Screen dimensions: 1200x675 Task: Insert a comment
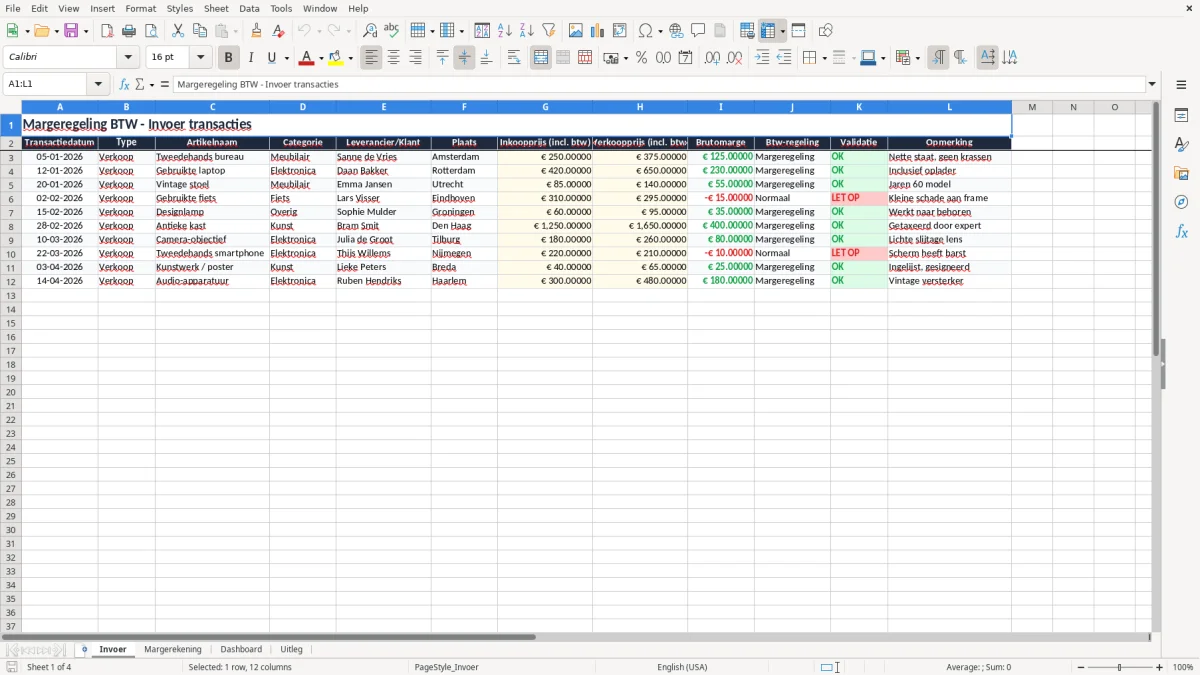point(698,31)
